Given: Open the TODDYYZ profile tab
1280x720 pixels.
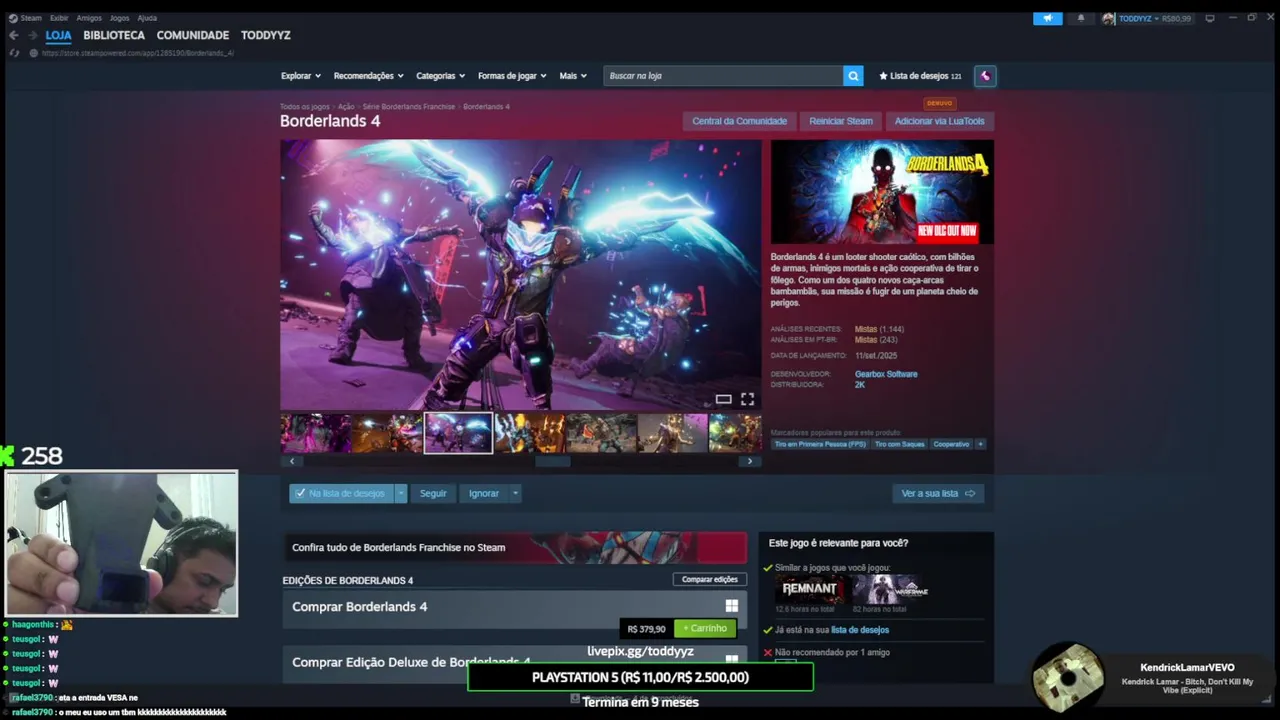Looking at the screenshot, I should [x=266, y=35].
